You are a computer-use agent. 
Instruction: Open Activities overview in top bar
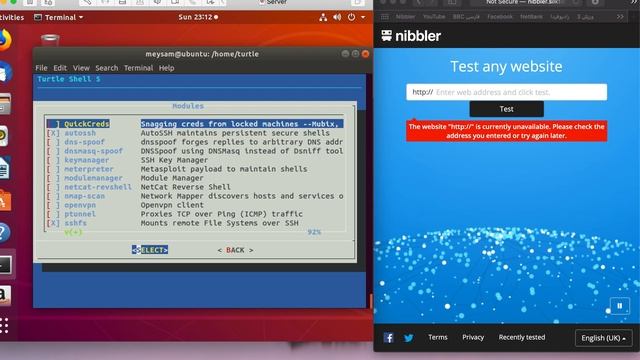tap(11, 17)
